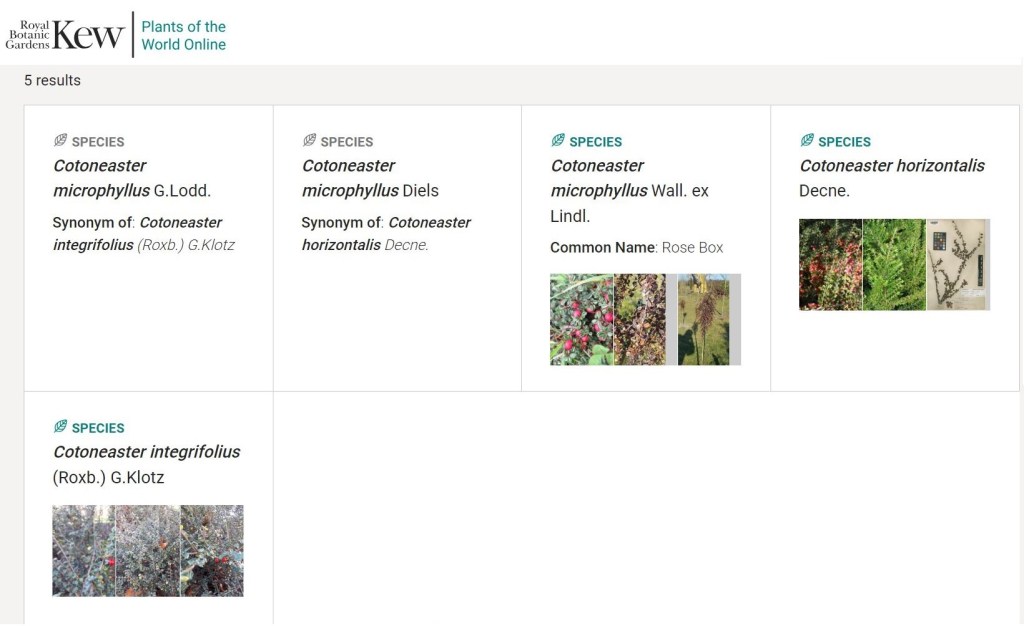Open Cotoneaster integrifolius (Roxb.) G.Klotz card title
Image resolution: width=1024 pixels, height=626 pixels.
tap(146, 464)
